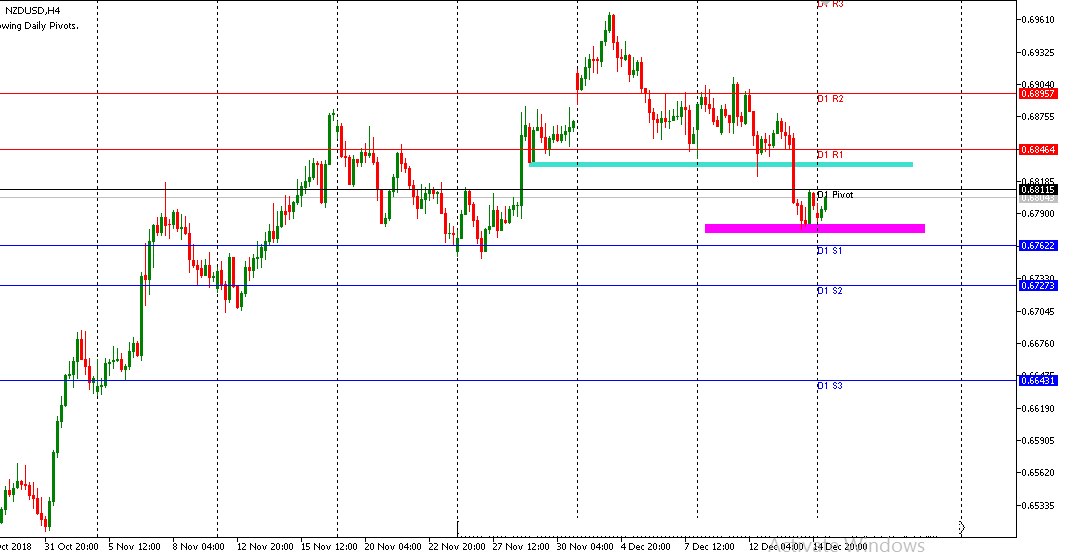
Task: Select the D1 S3 support label
Action: pos(829,385)
